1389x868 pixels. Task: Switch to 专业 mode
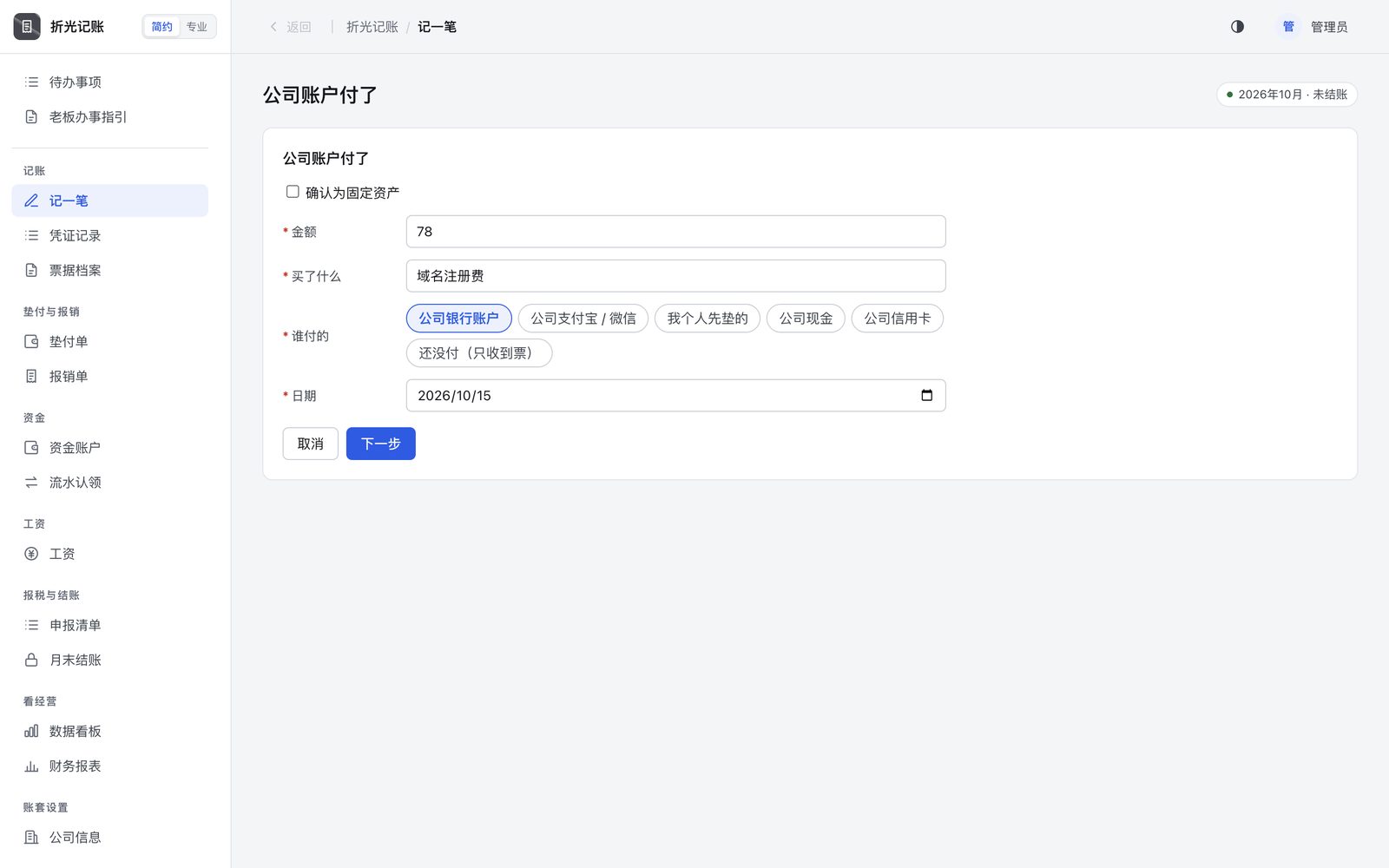197,27
